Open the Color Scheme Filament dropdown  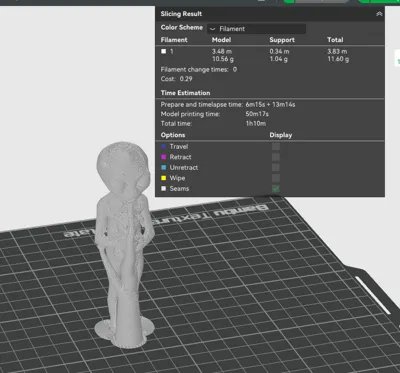(x=256, y=29)
